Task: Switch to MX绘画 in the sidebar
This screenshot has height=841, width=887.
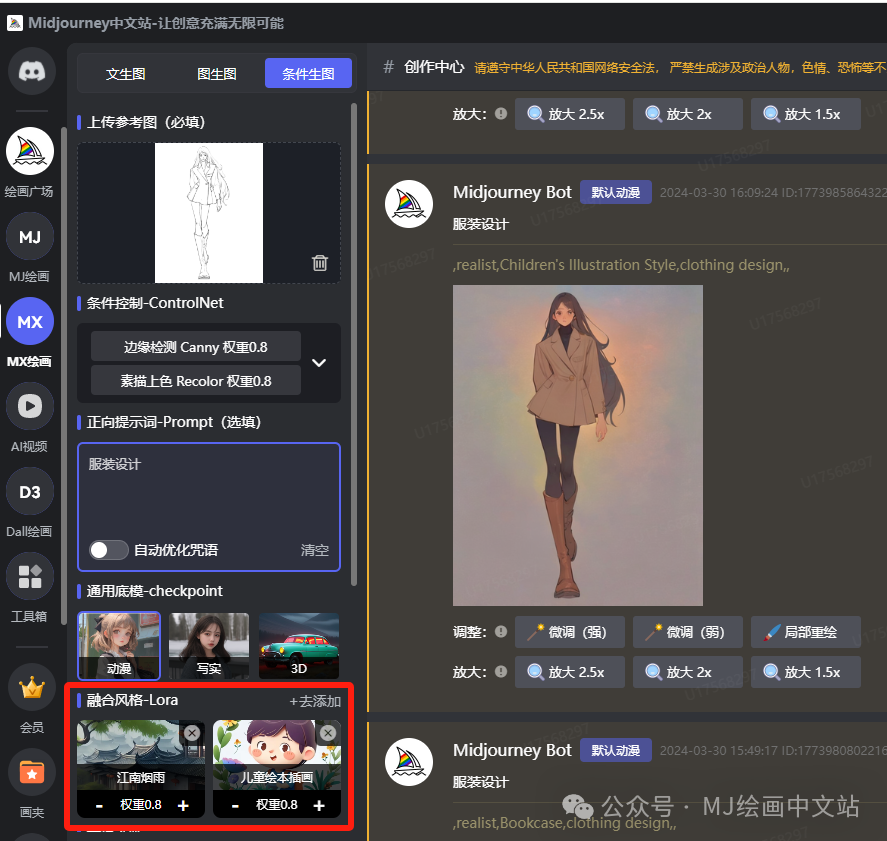Action: click(30, 321)
